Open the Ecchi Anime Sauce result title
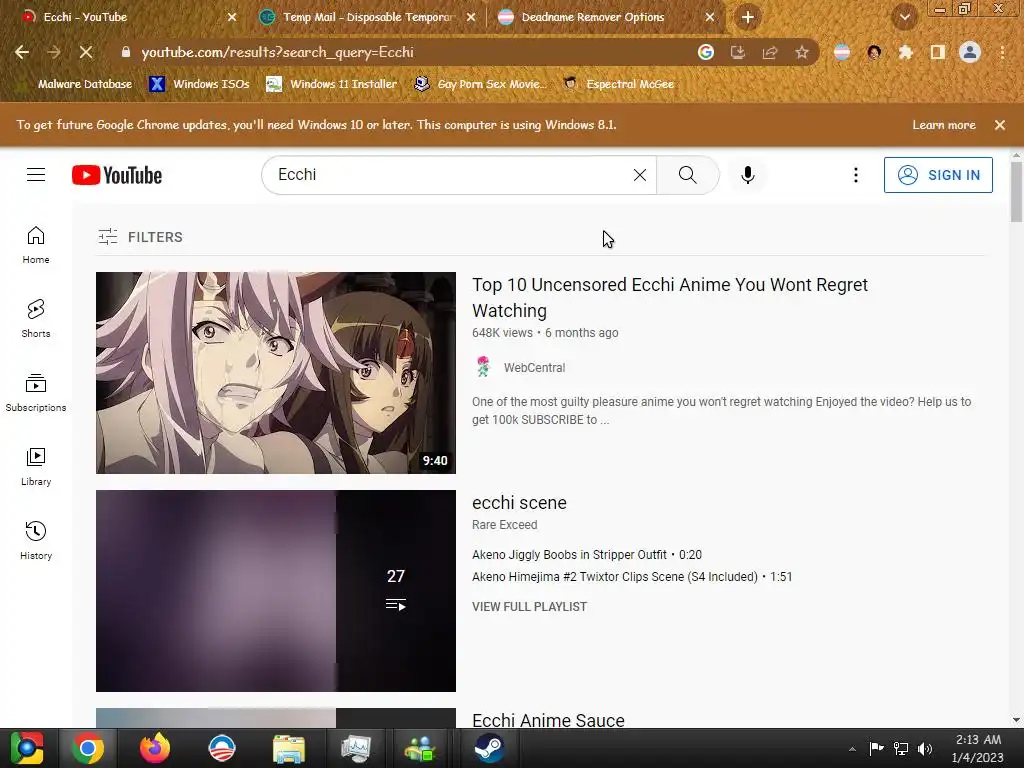1024x768 pixels. tap(549, 720)
